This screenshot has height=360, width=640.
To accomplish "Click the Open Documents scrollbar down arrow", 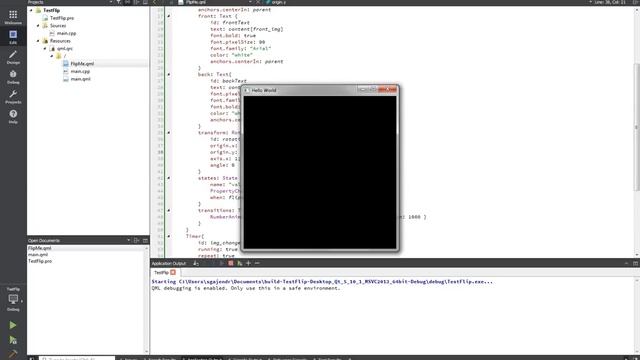I will 147,351.
